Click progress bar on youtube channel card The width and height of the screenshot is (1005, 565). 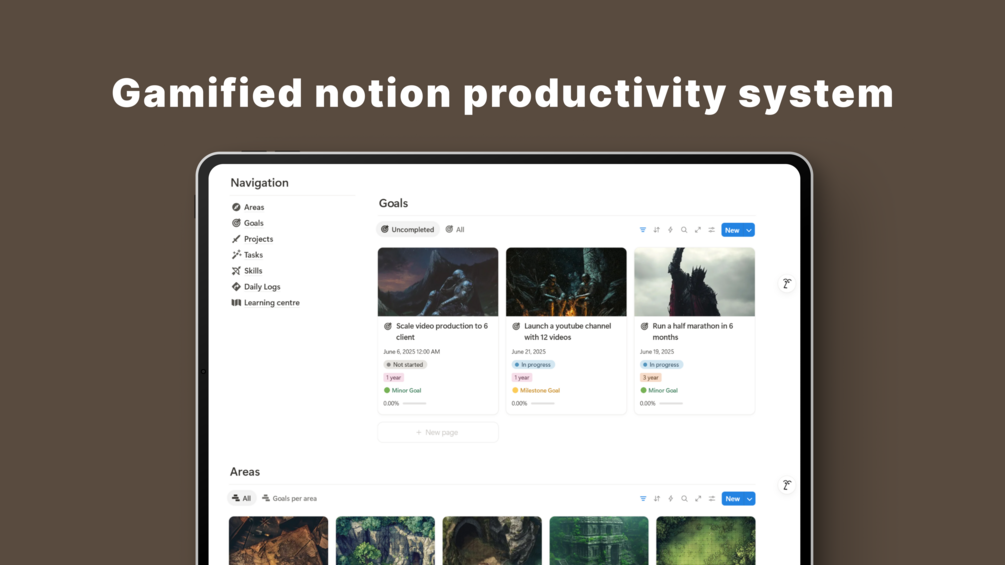click(542, 404)
